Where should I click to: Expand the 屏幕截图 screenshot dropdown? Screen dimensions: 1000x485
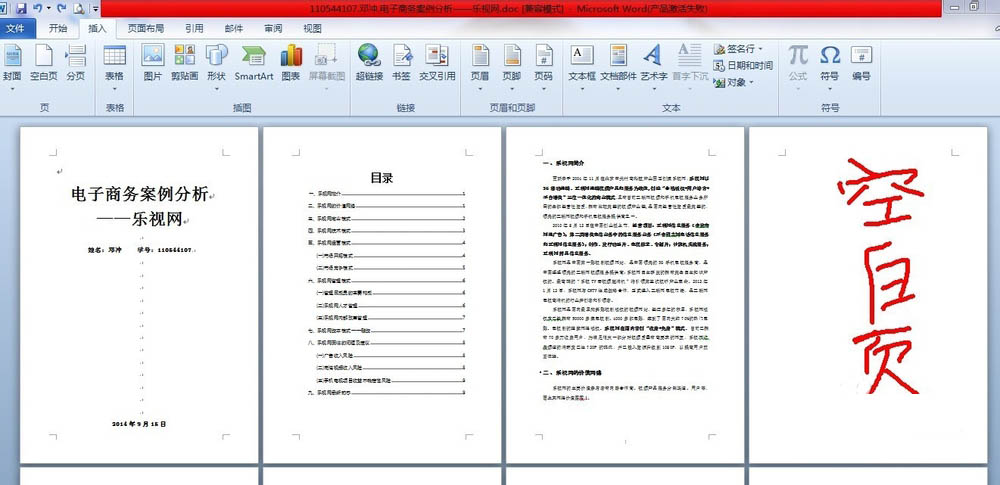coord(327,89)
